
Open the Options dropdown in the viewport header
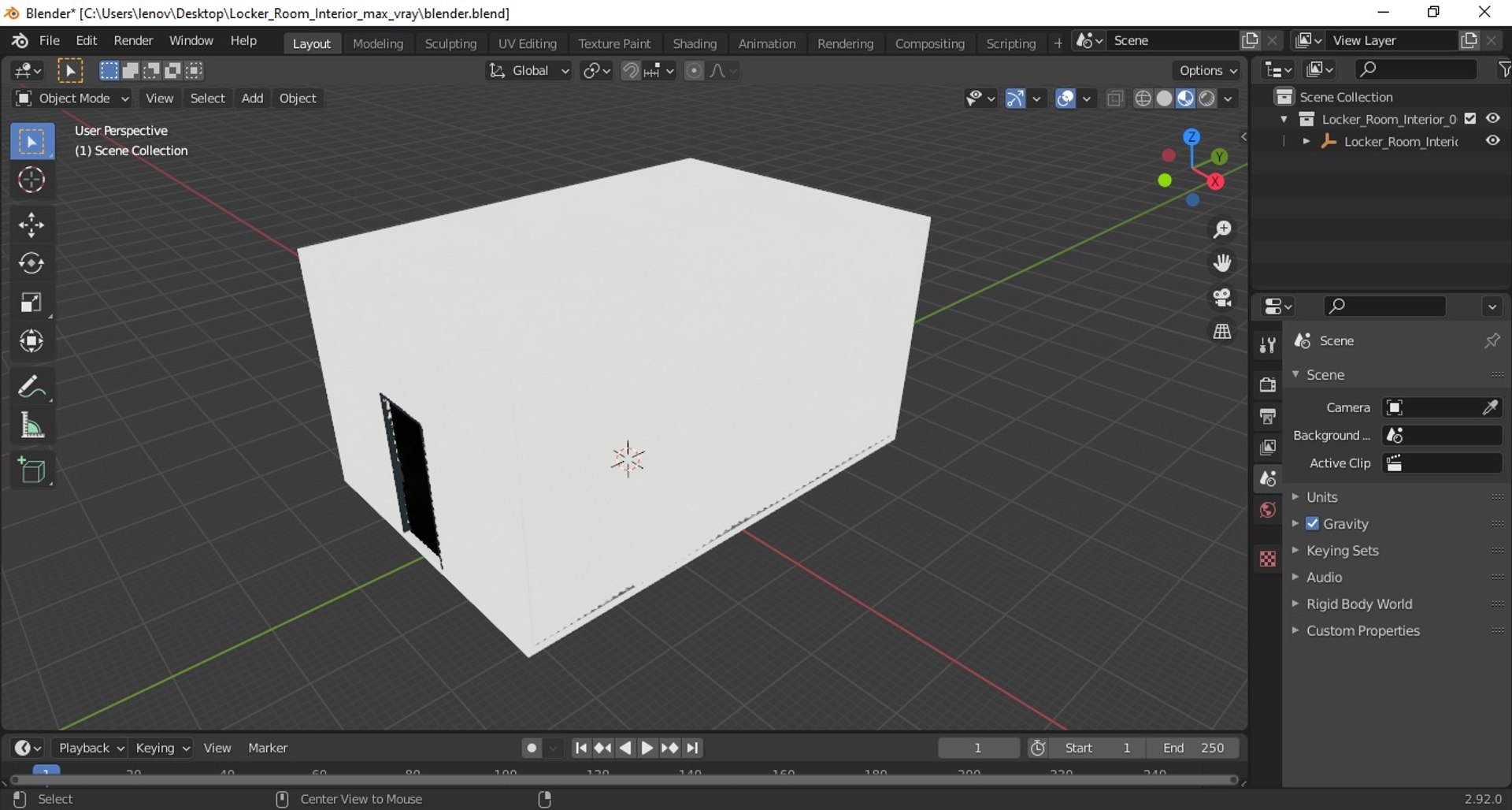pos(1207,71)
